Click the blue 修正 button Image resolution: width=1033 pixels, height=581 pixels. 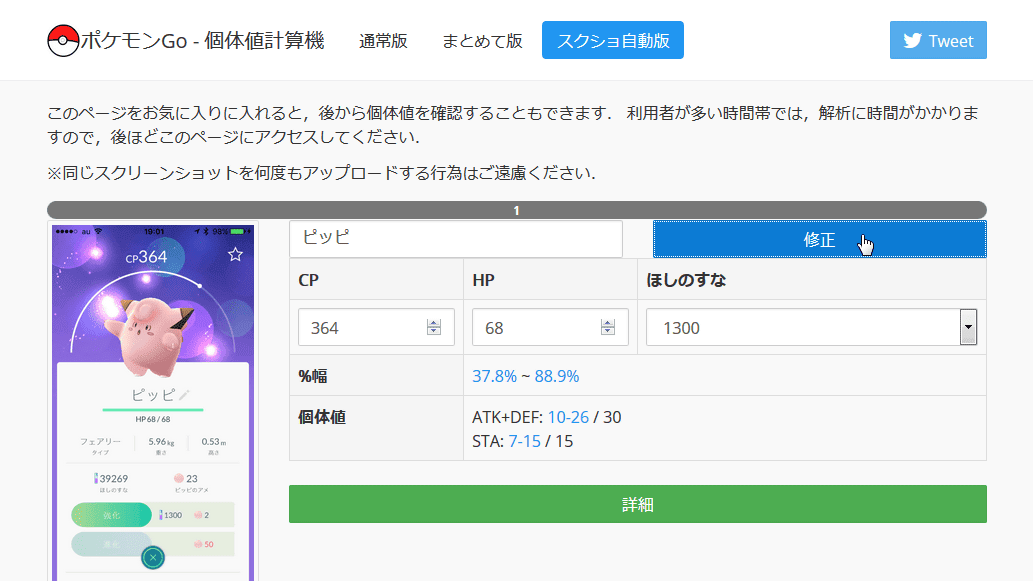[x=820, y=239]
